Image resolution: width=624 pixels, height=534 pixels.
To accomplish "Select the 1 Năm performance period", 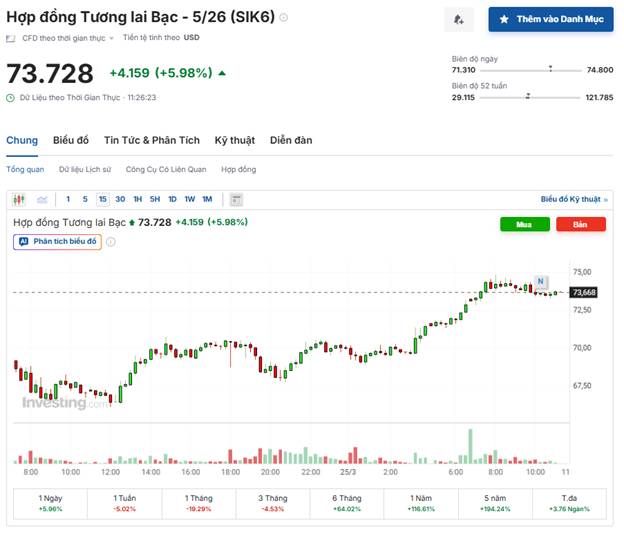I will point(421,503).
